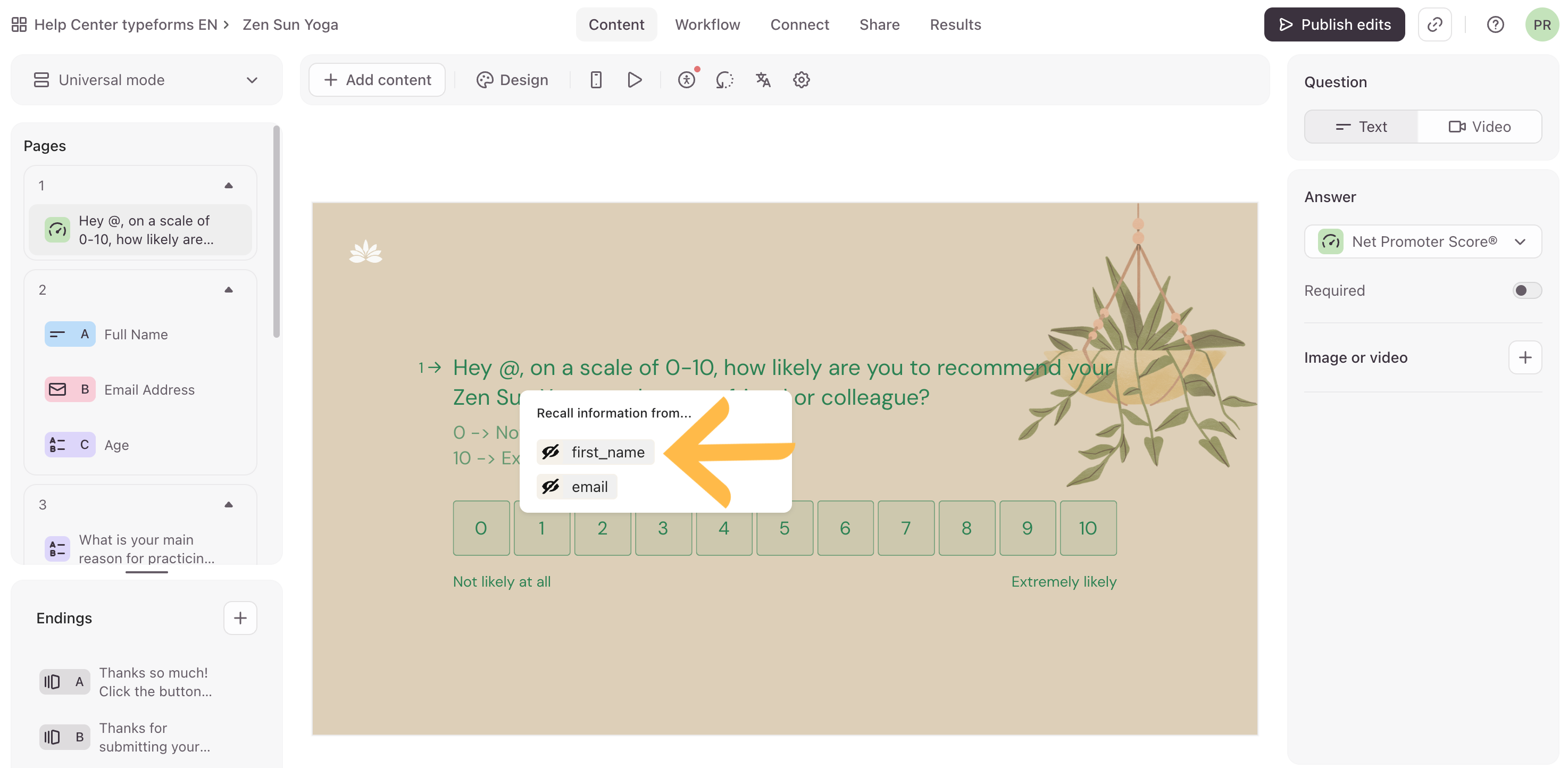Collapse page 2 group
The image size is (1568, 768).
(x=228, y=290)
